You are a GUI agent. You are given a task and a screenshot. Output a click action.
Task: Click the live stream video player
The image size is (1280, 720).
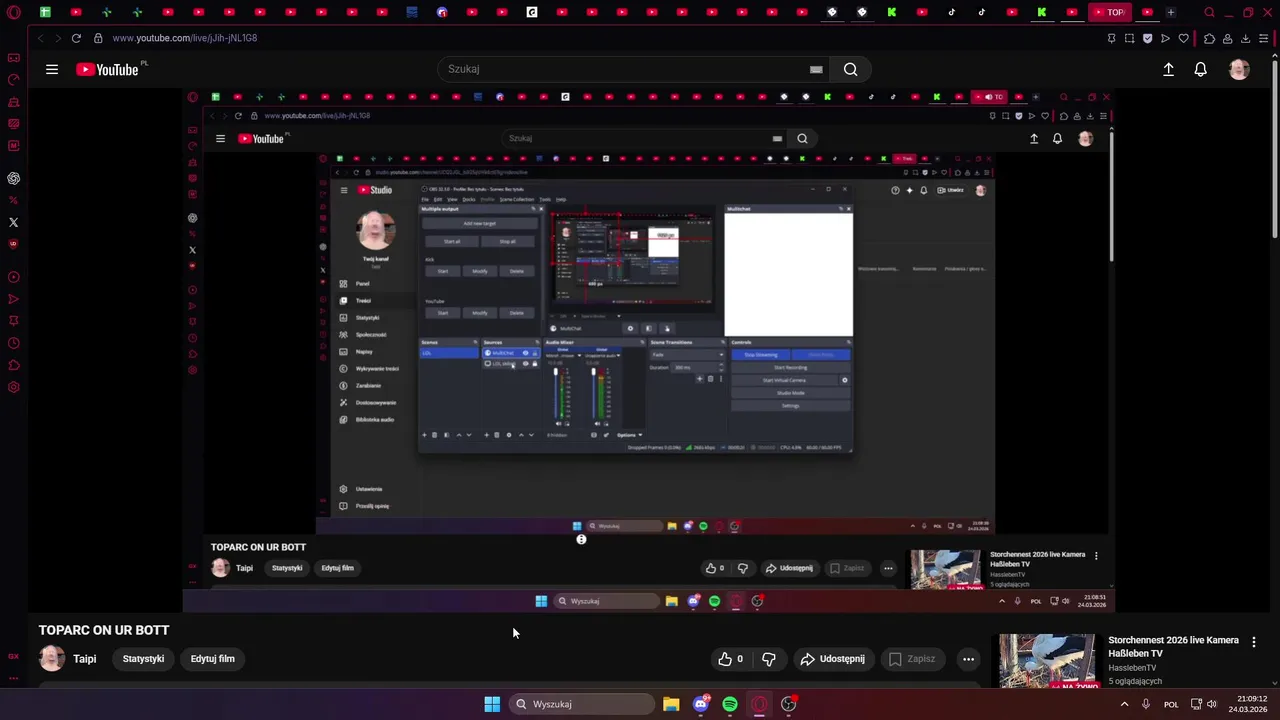[647, 350]
